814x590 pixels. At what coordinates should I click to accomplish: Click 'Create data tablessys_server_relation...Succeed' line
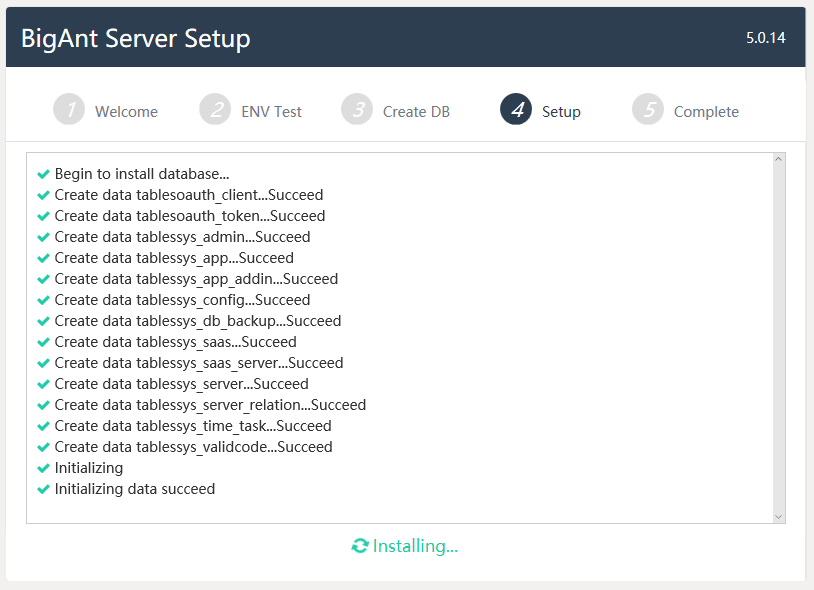point(210,405)
